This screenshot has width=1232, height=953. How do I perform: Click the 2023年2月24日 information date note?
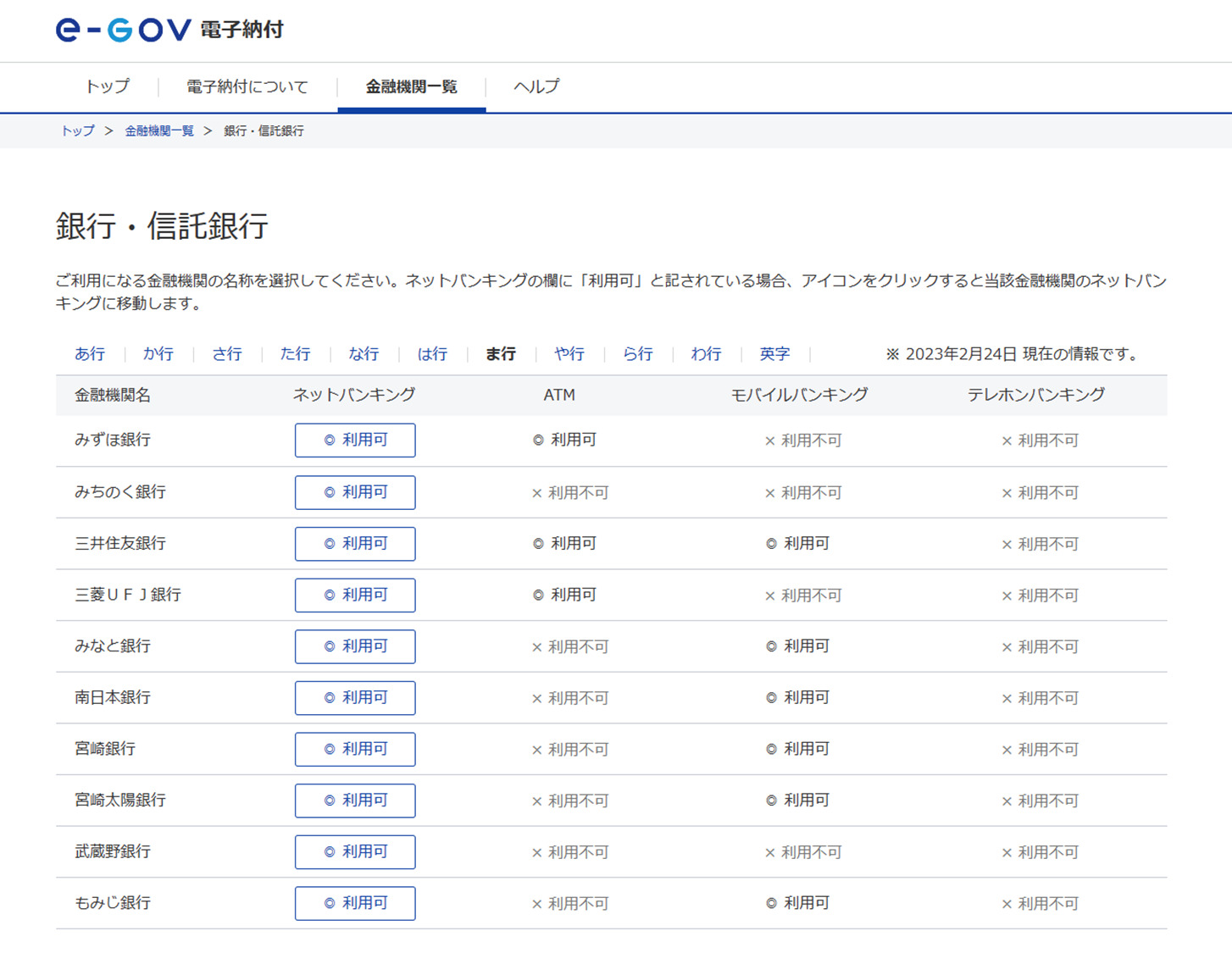pyautogui.click(x=1013, y=354)
